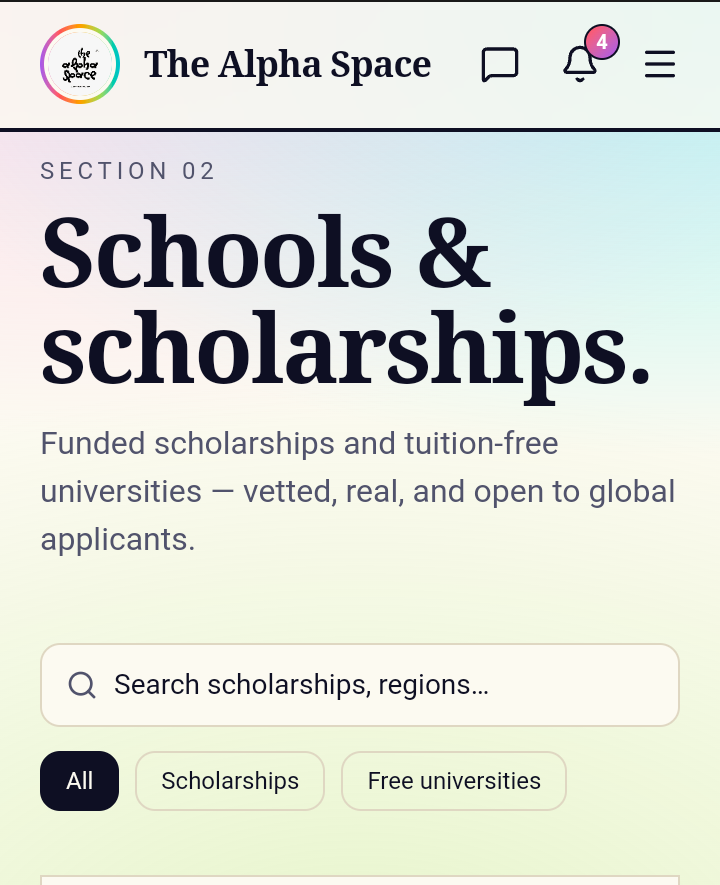Click the magnifier icon in search bar

coord(82,685)
